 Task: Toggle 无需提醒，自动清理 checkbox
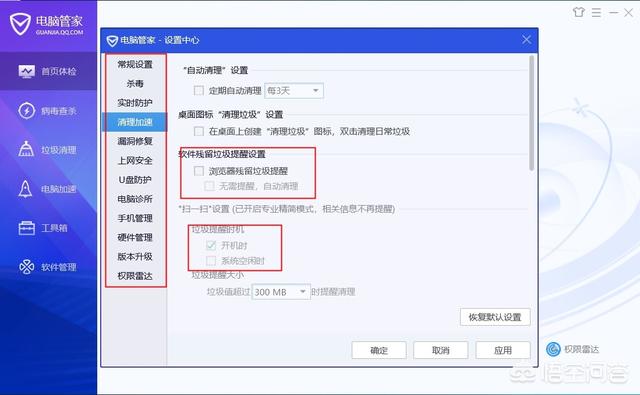coord(209,186)
